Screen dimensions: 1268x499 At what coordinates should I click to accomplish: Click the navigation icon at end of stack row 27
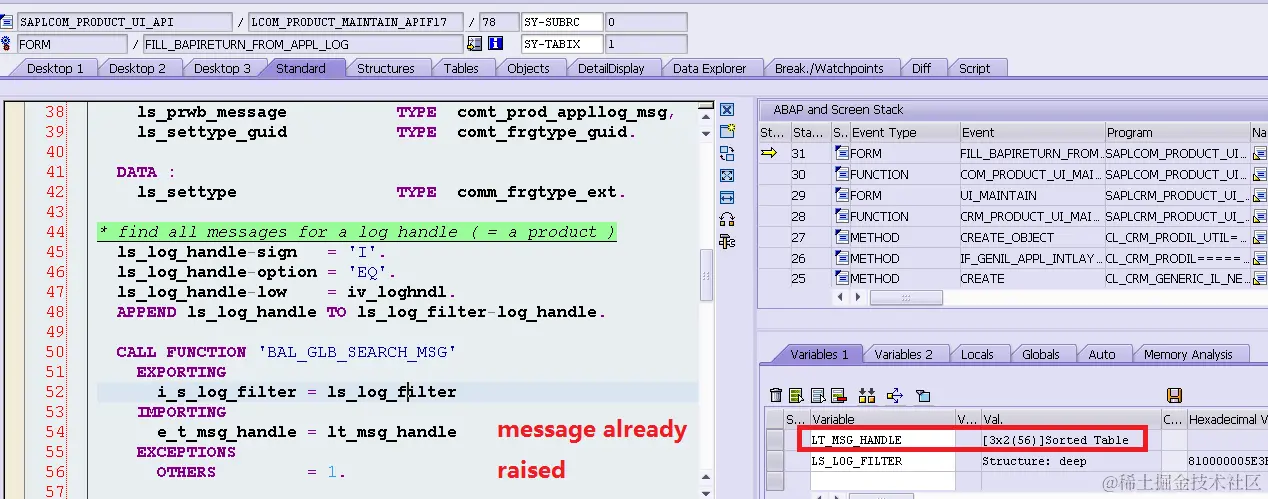pyautogui.click(x=1259, y=237)
